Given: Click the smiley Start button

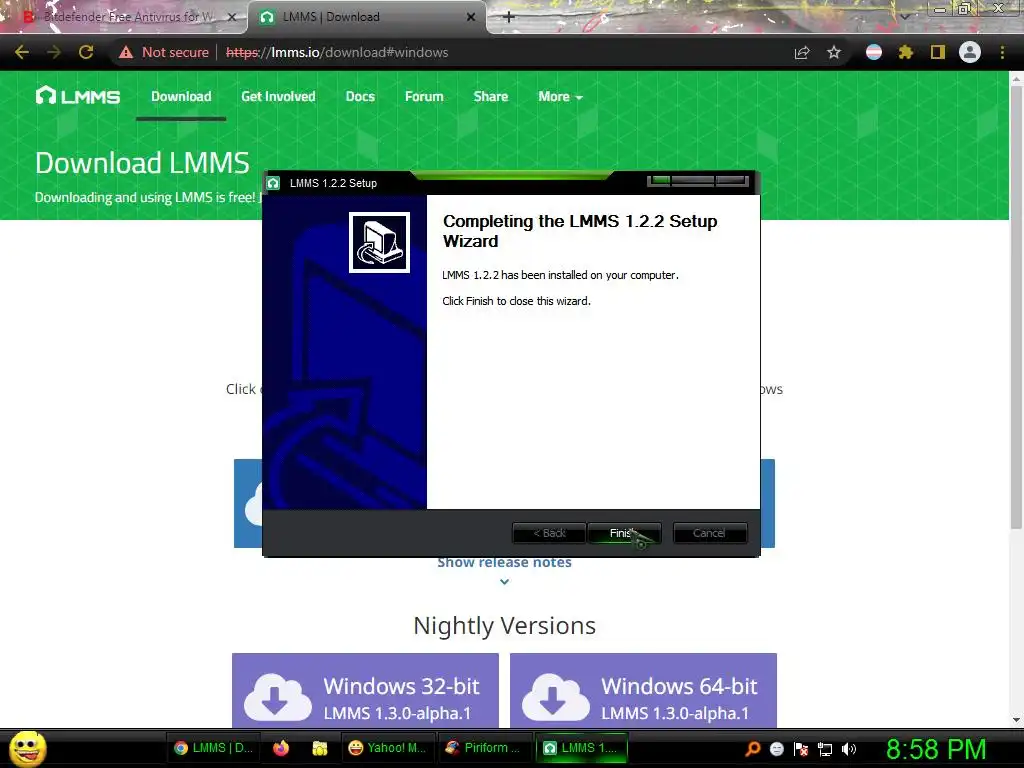Looking at the screenshot, I should pyautogui.click(x=27, y=748).
